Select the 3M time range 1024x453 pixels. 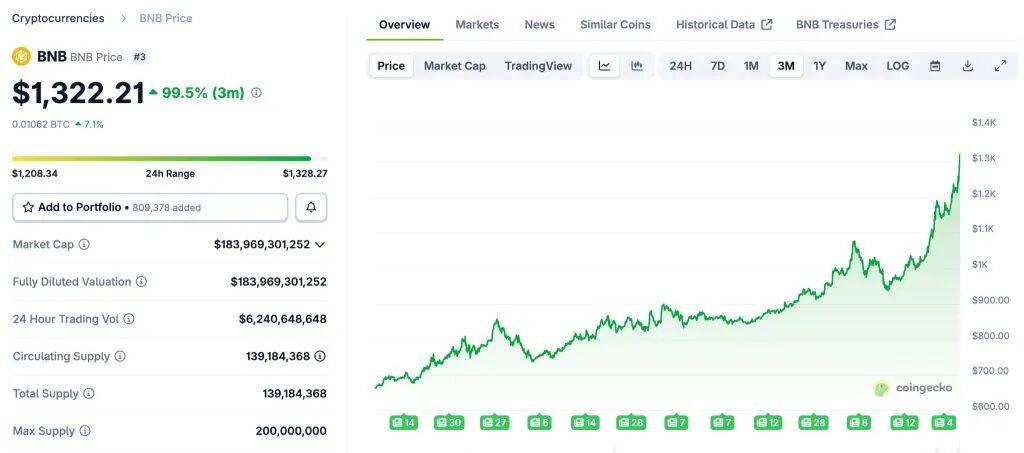[786, 66]
